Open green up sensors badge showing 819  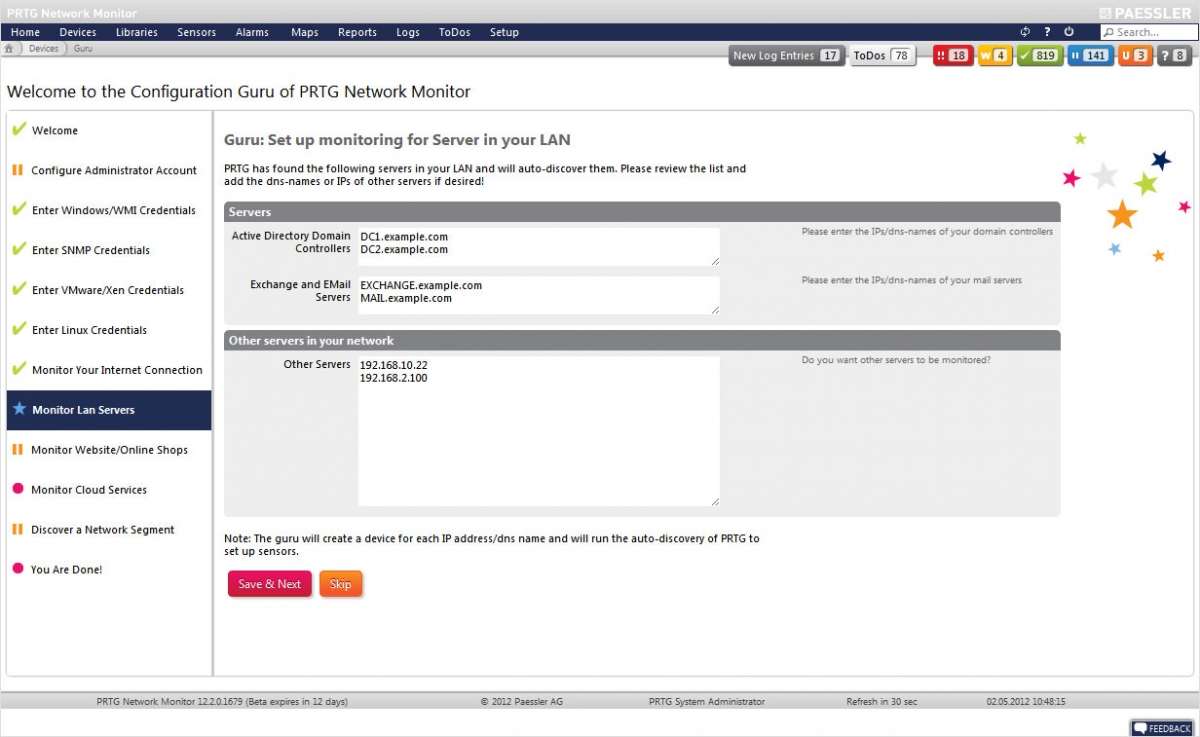tap(1040, 56)
